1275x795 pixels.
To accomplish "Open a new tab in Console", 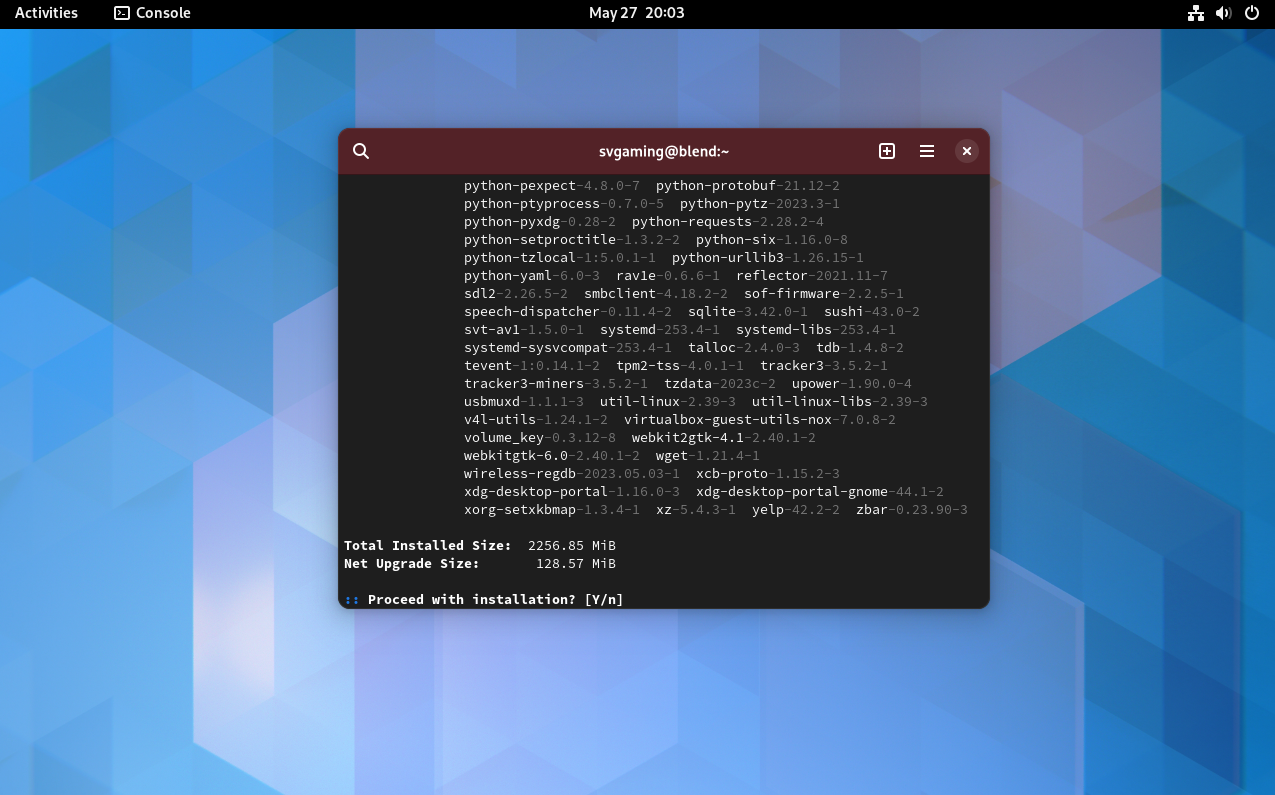I will pyautogui.click(x=886, y=151).
